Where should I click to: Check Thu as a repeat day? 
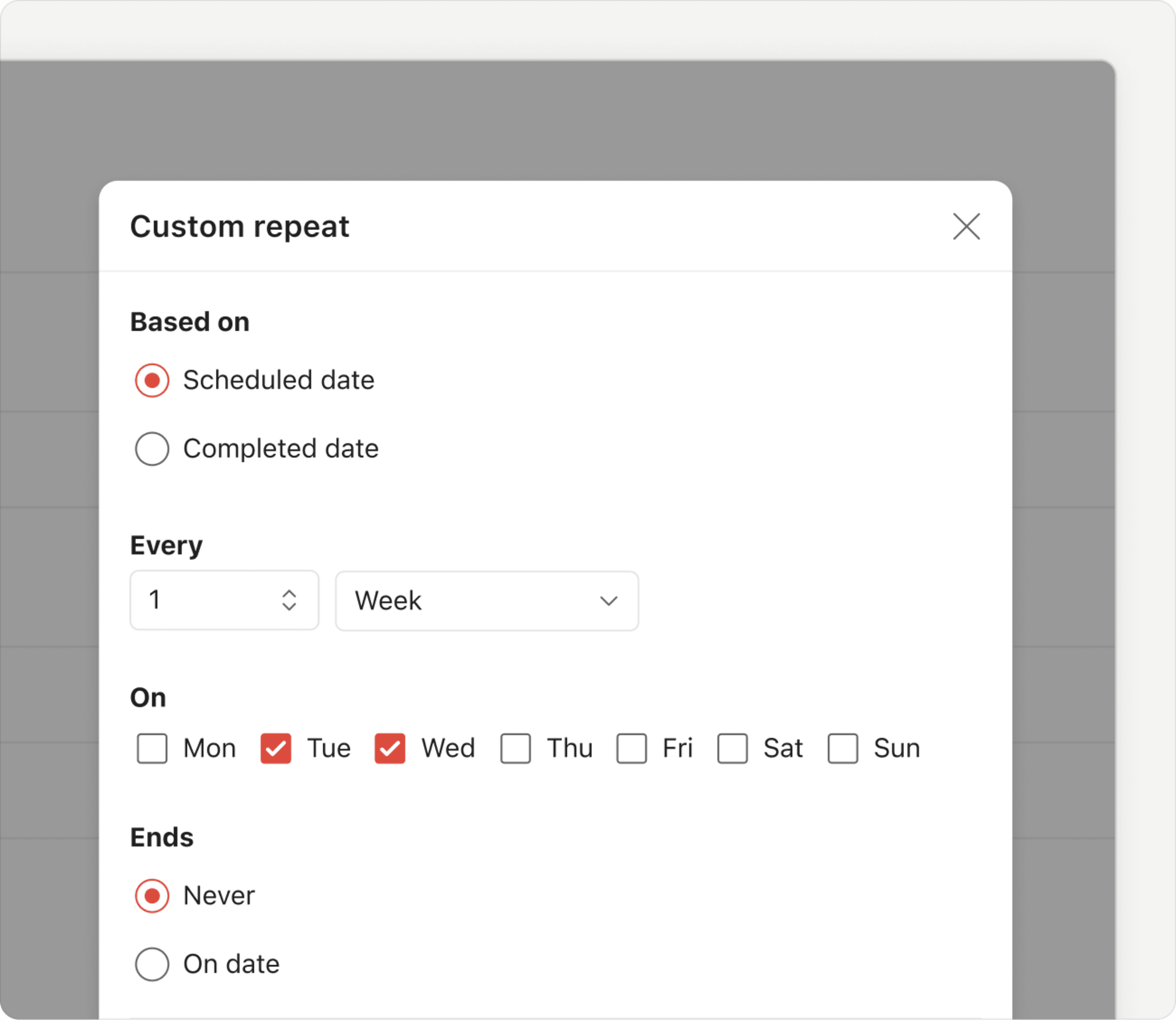(x=515, y=749)
